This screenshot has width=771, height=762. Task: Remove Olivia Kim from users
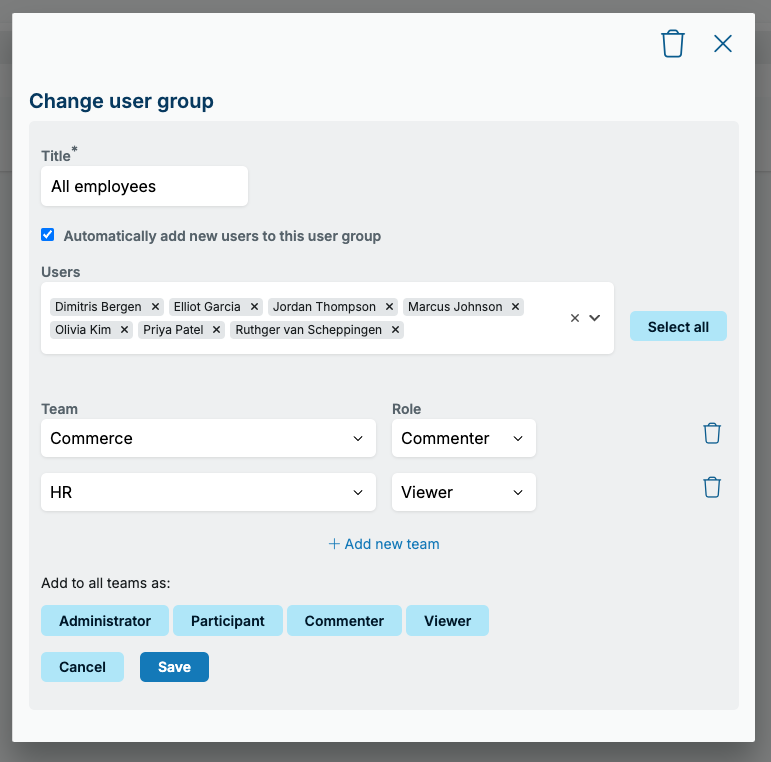[124, 330]
